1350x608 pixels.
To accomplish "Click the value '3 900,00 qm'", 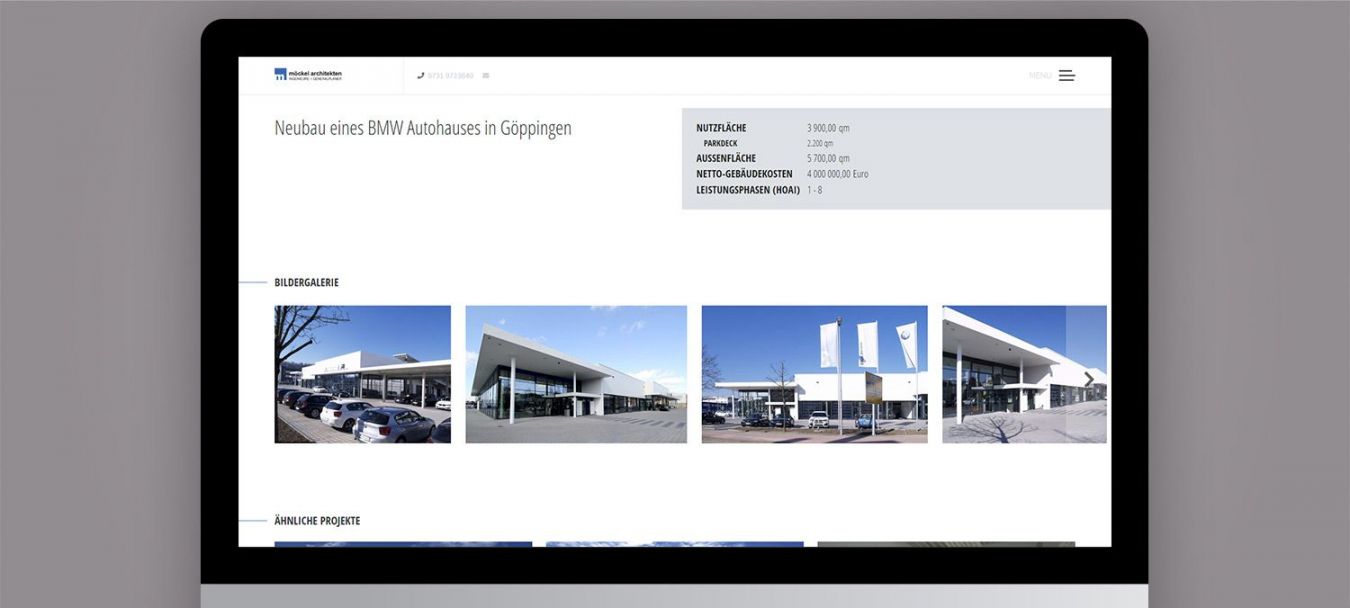I will pyautogui.click(x=828, y=128).
